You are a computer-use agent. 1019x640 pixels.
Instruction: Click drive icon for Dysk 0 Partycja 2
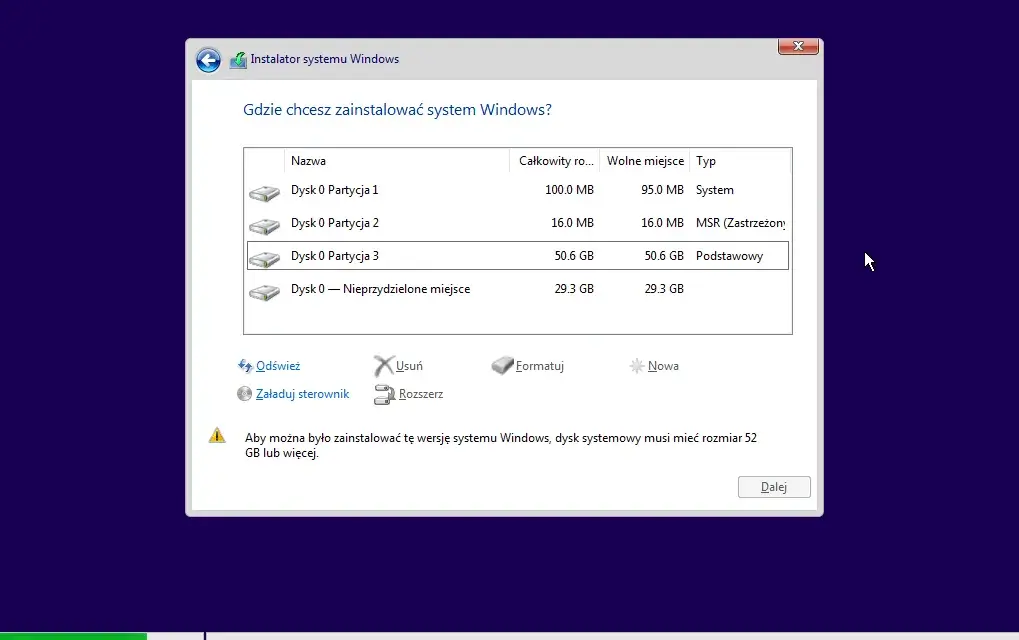[x=264, y=225]
